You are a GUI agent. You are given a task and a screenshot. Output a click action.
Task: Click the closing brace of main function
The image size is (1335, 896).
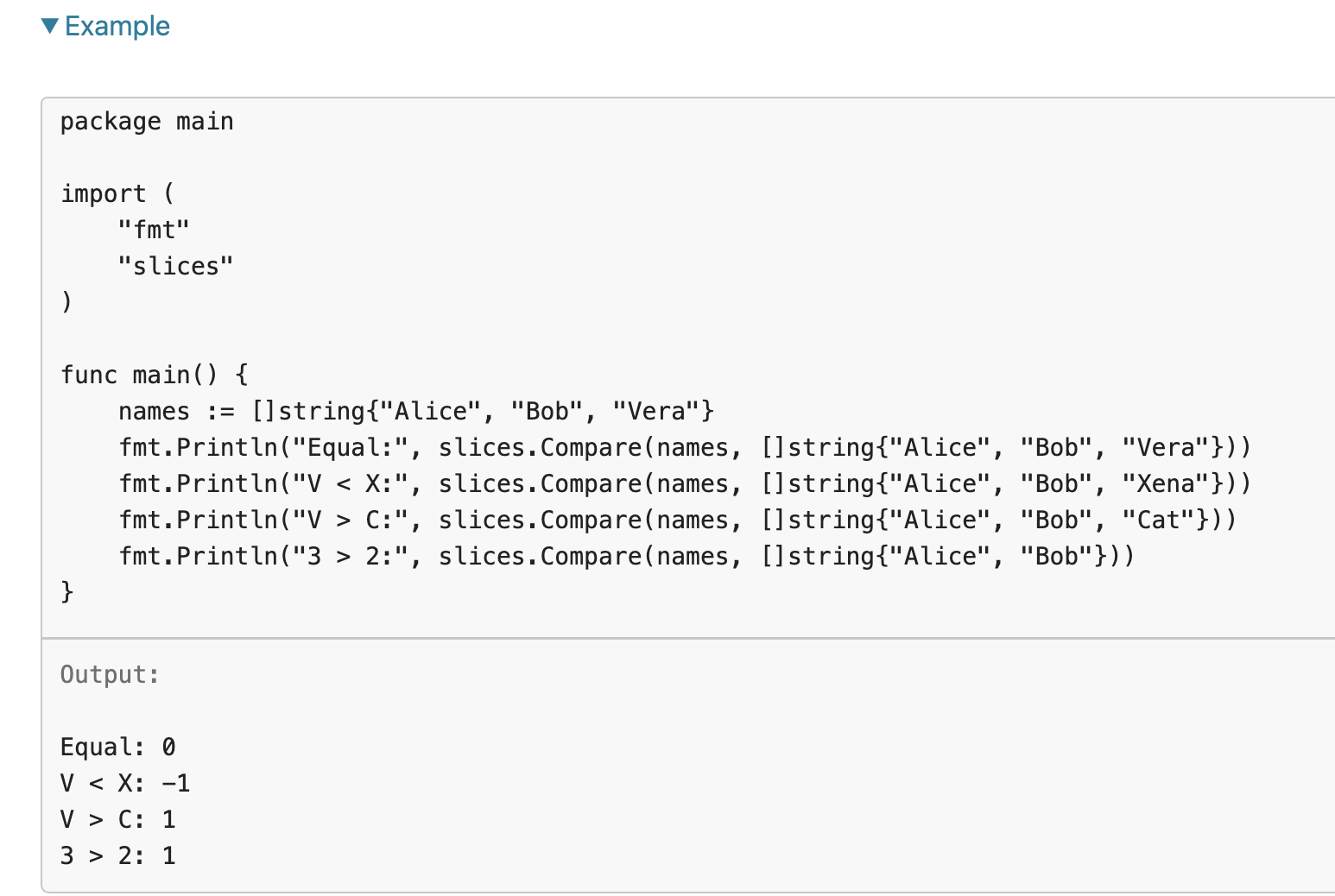click(67, 592)
